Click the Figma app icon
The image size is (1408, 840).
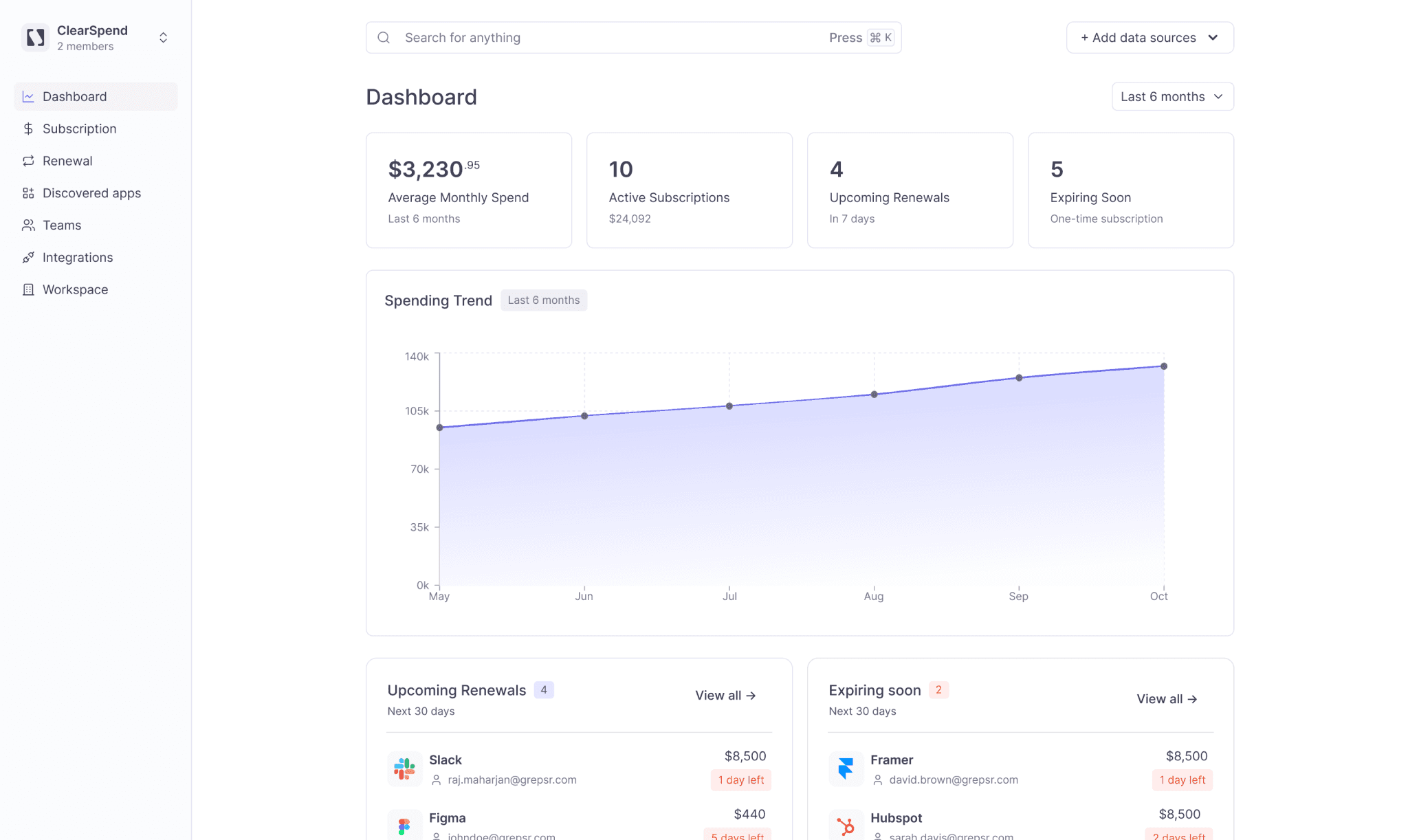pyautogui.click(x=404, y=826)
